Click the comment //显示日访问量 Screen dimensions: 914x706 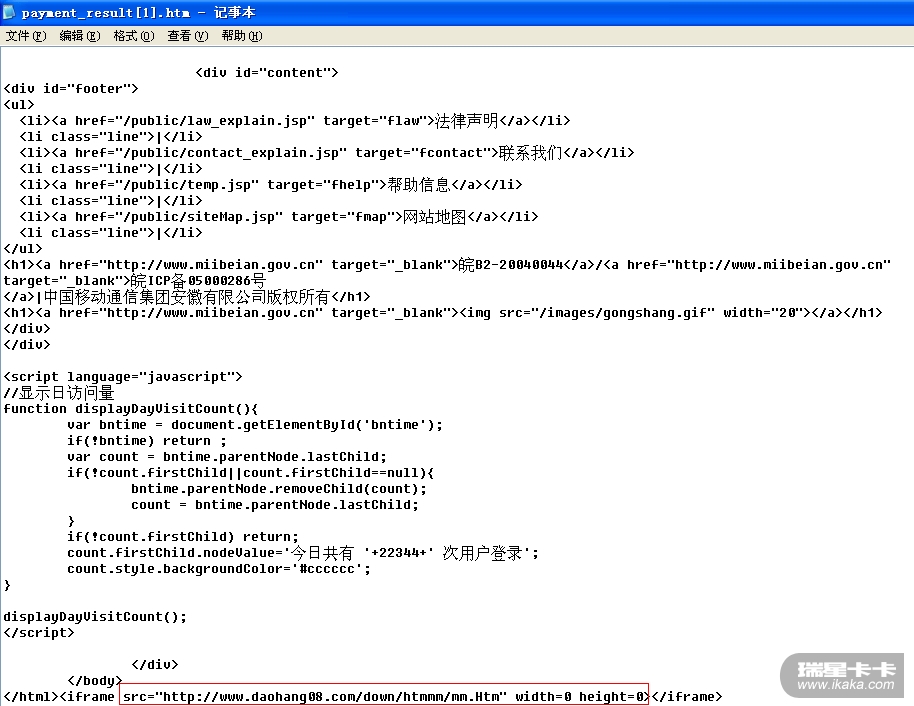click(x=59, y=393)
